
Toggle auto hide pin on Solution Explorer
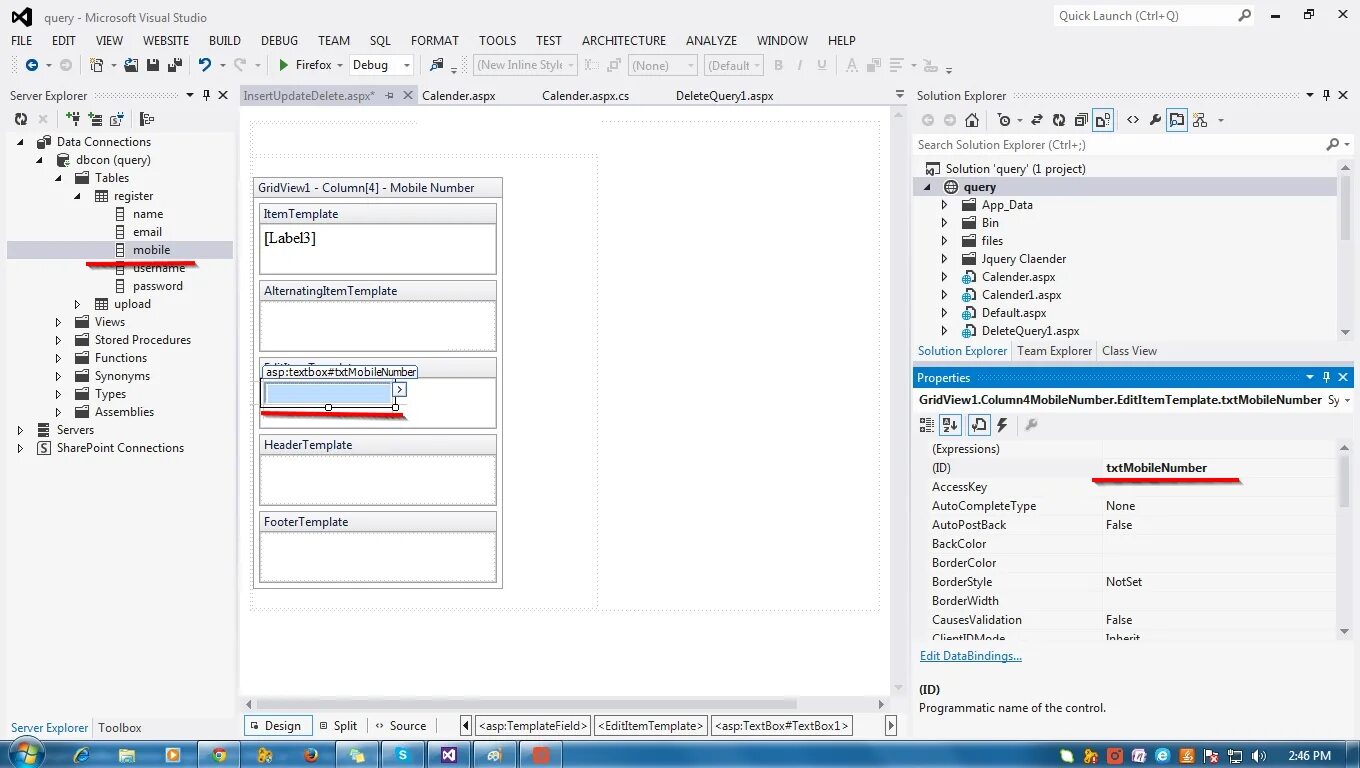[x=1327, y=95]
